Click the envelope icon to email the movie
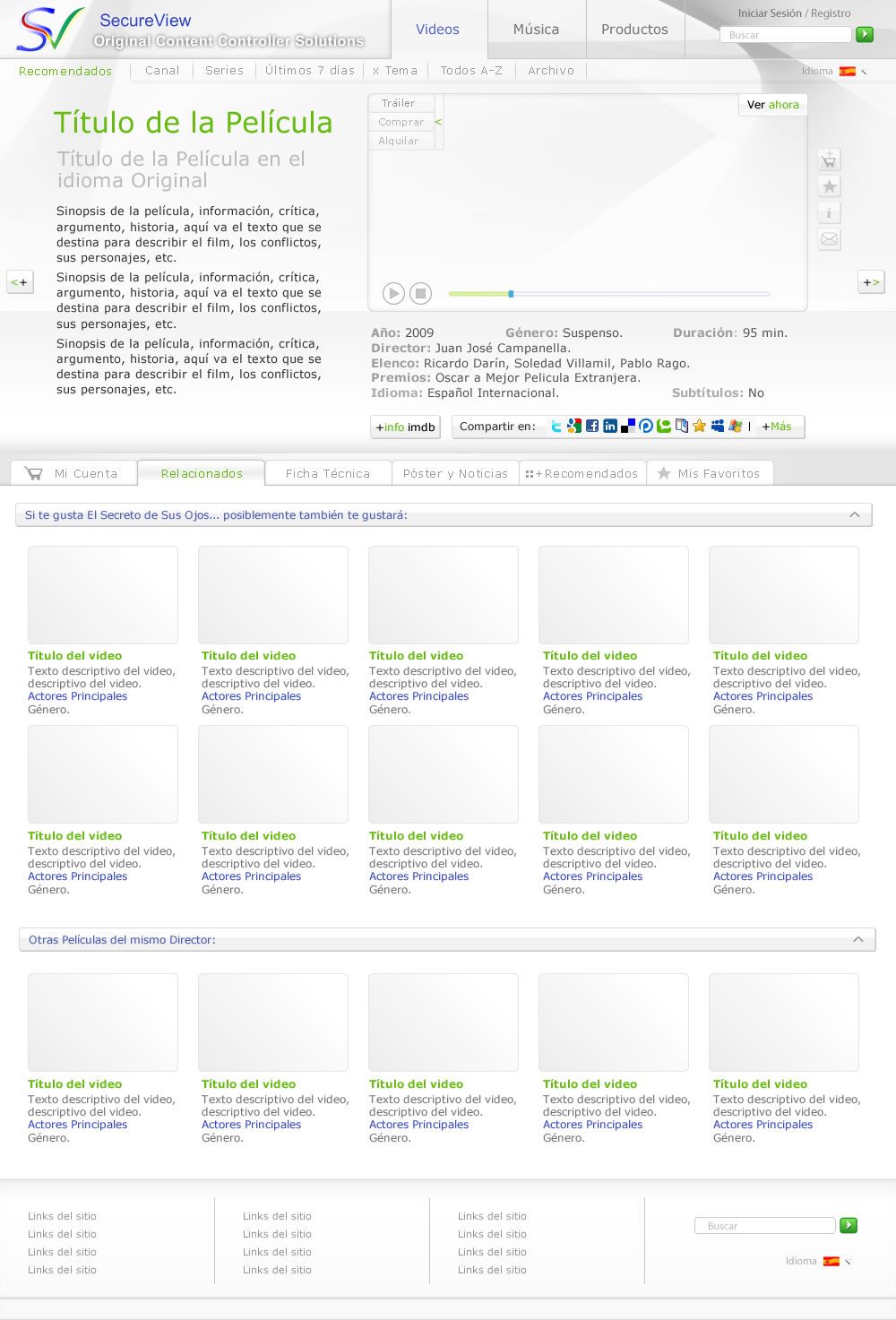 pyautogui.click(x=830, y=239)
